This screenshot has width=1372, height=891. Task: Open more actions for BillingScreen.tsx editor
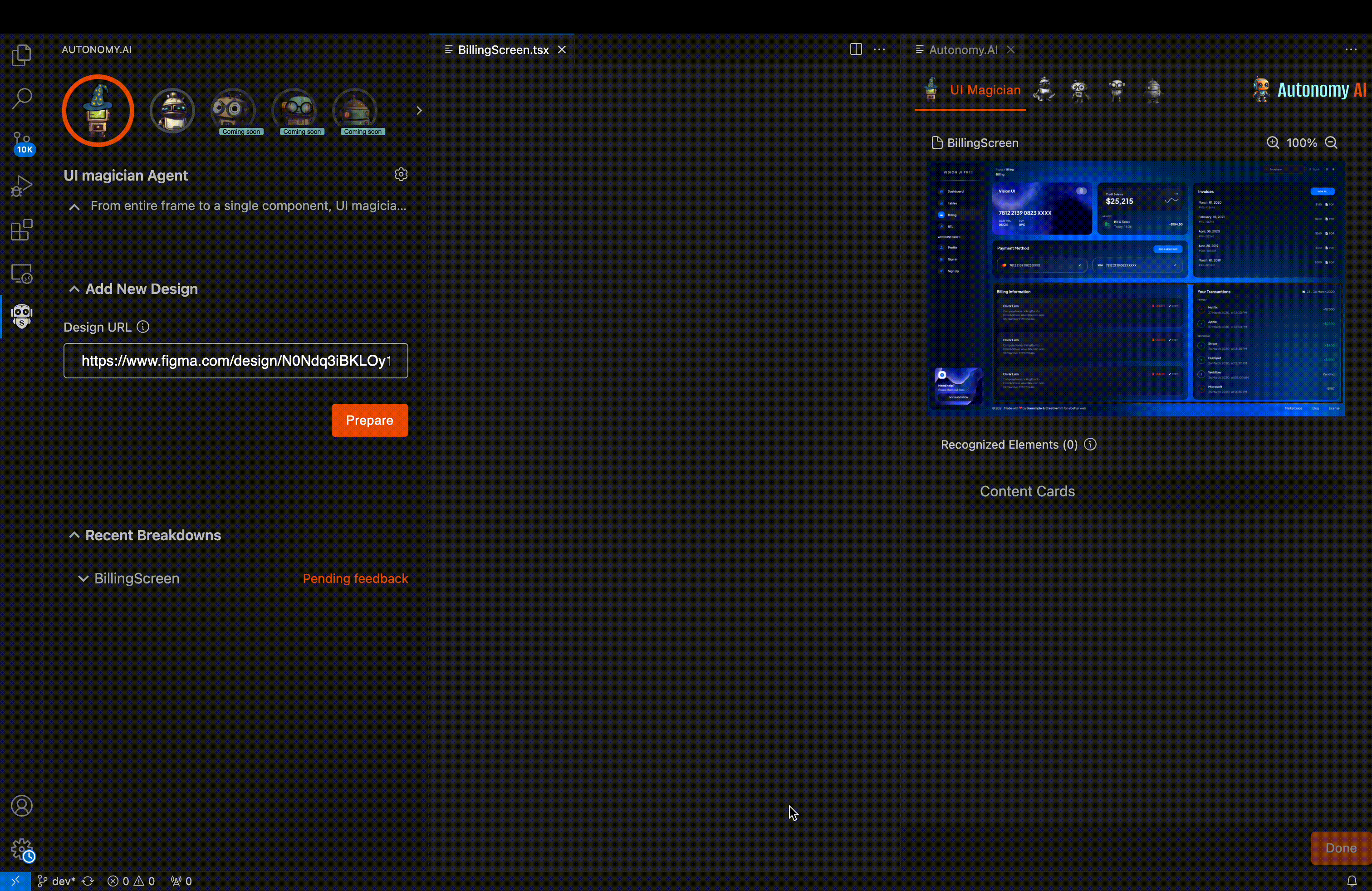click(x=879, y=49)
